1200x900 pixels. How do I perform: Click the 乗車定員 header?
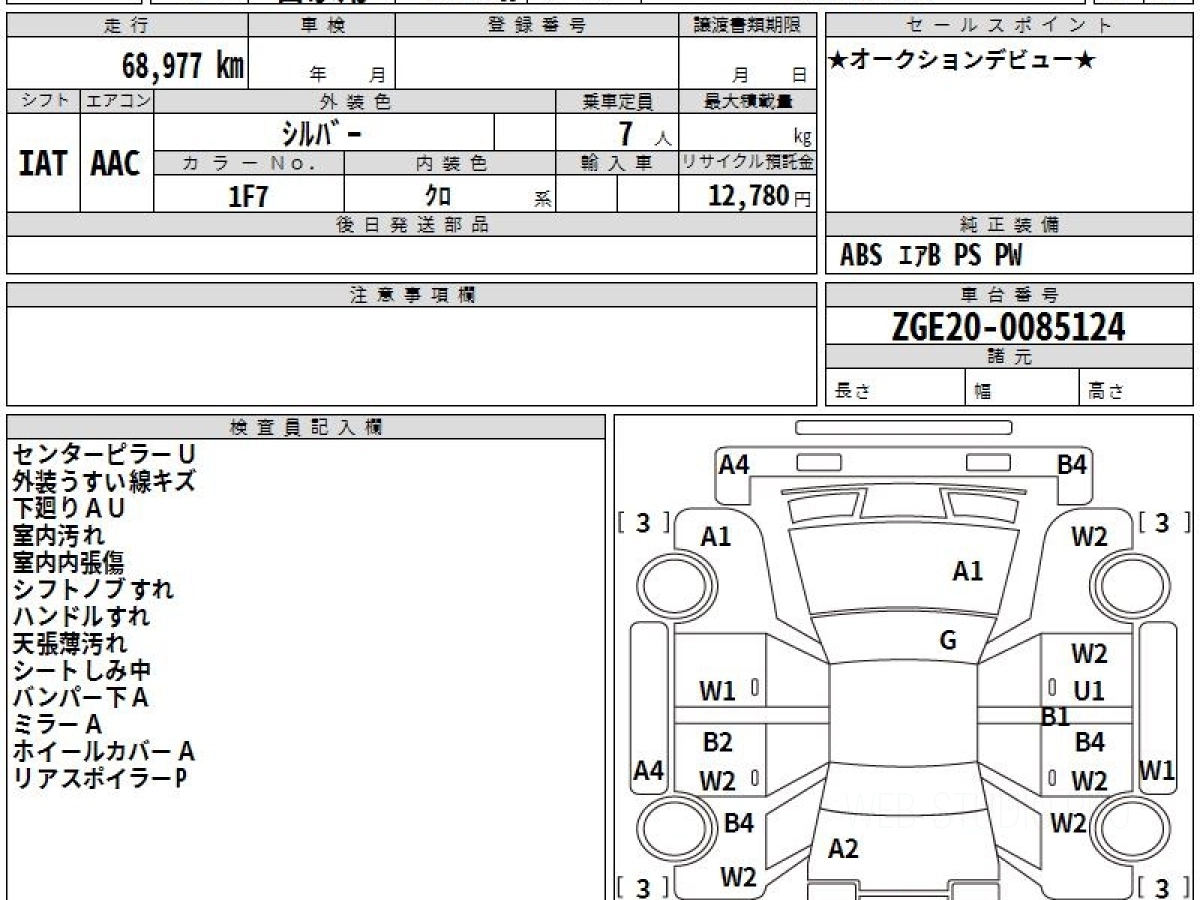[x=617, y=101]
